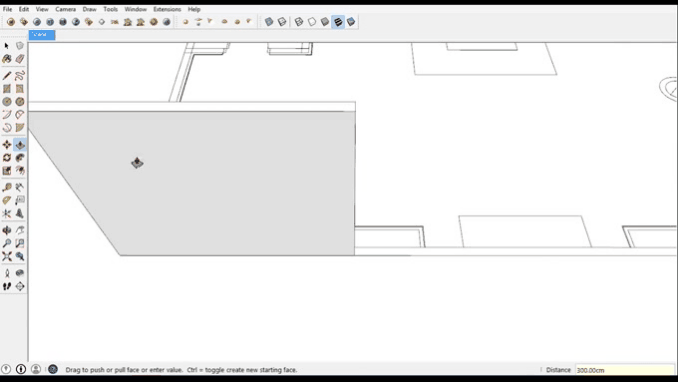Screen dimensions: 678x382
Task: Select the blue highlighted scene tab
Action: pyautogui.click(x=42, y=35)
